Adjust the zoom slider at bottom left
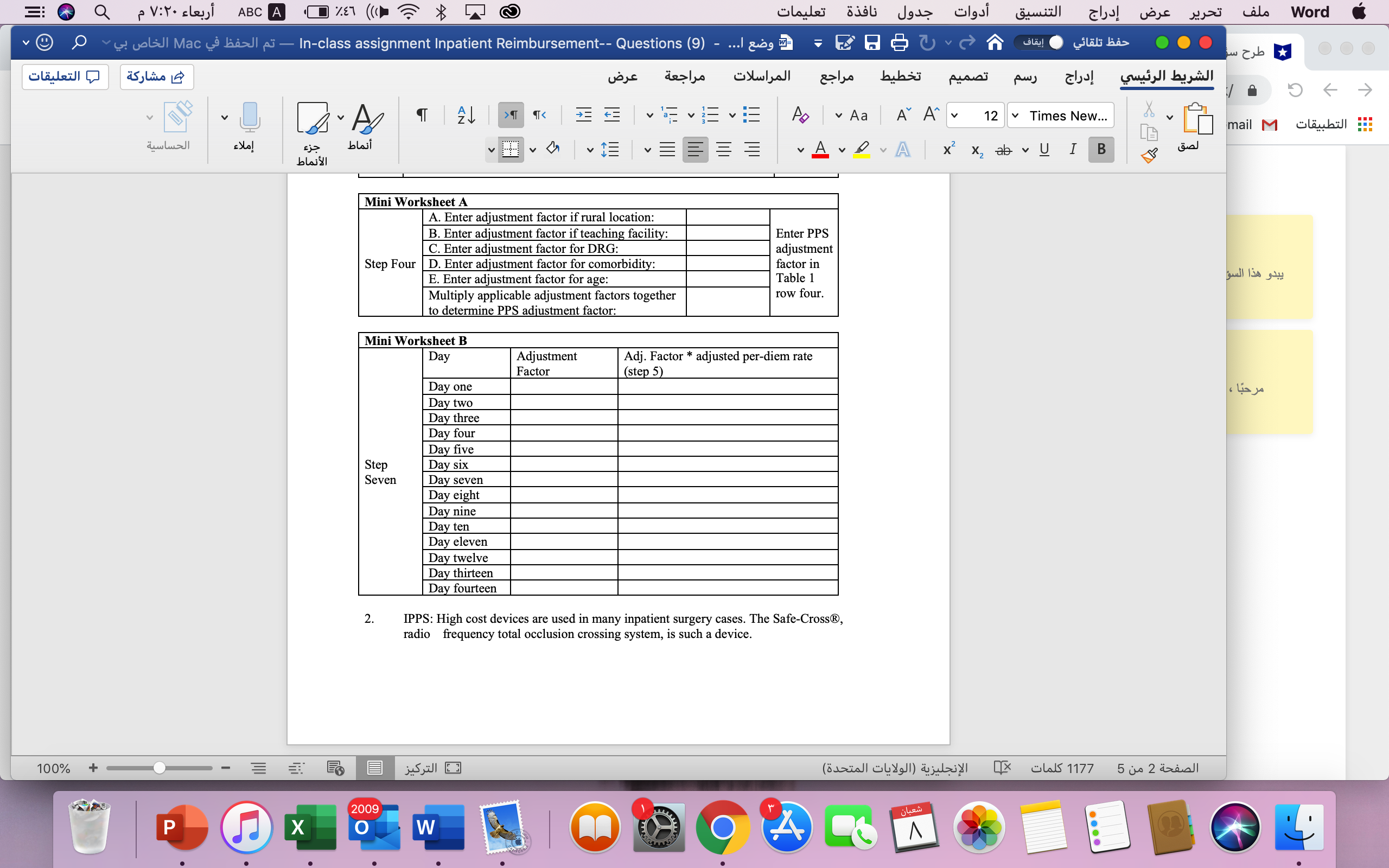The image size is (1389, 868). (x=160, y=768)
